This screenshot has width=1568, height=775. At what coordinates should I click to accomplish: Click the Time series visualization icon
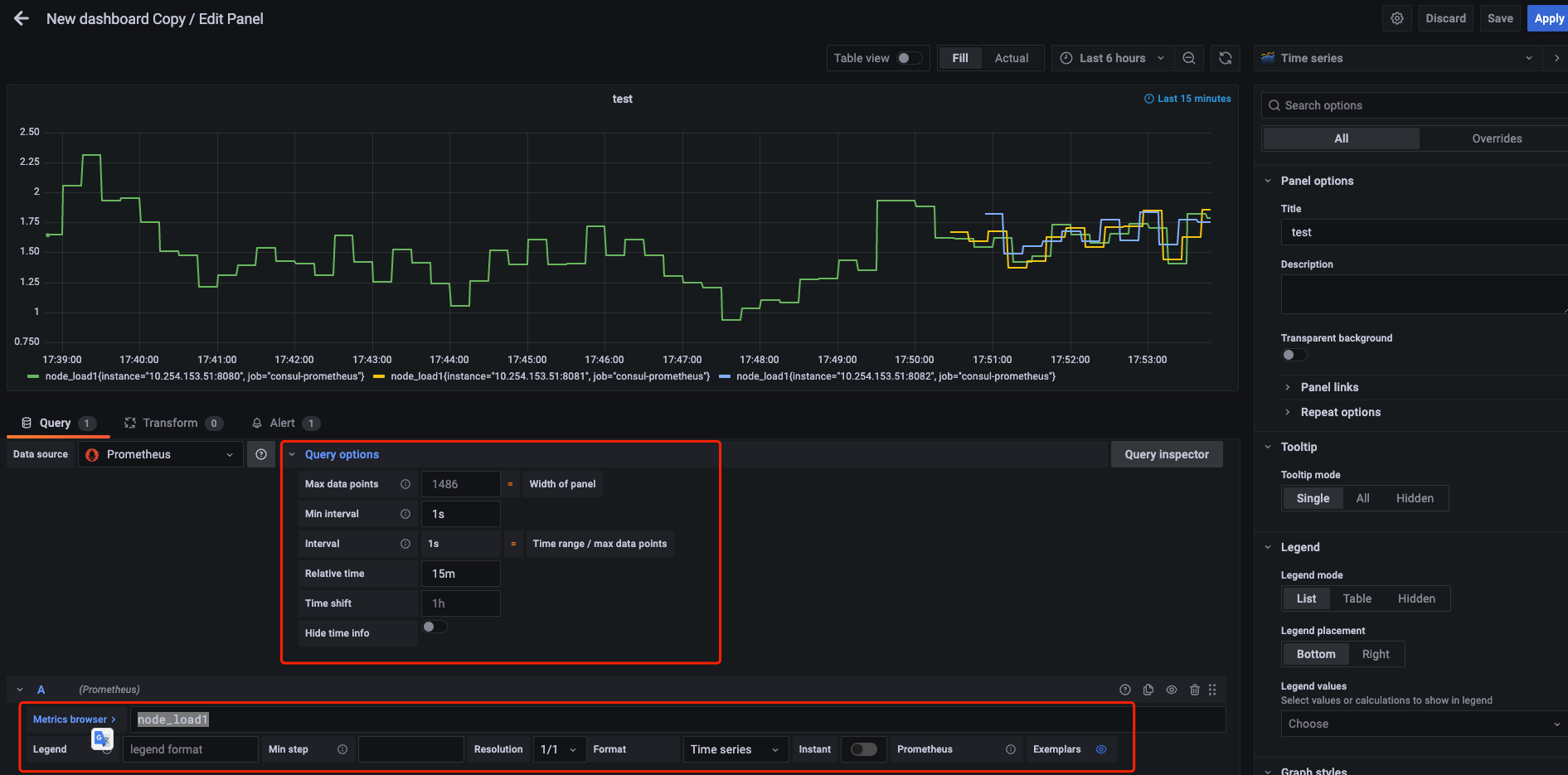pyautogui.click(x=1268, y=58)
